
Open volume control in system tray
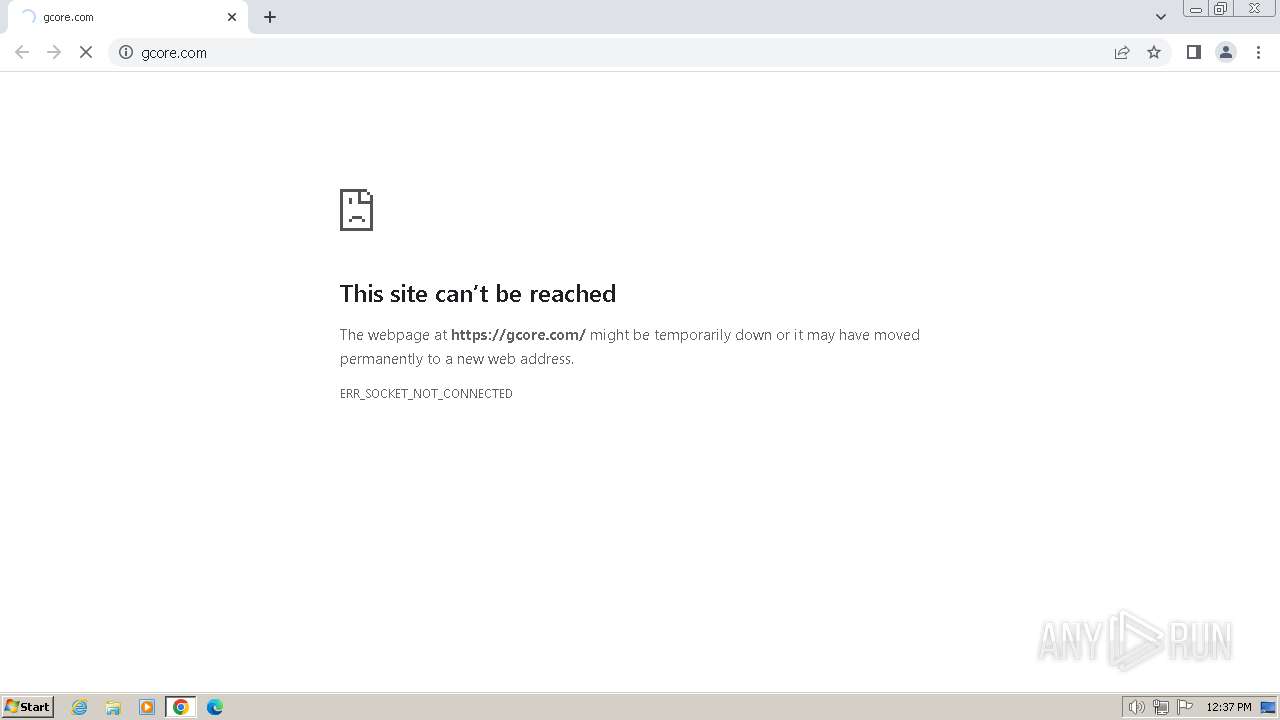tap(1136, 707)
